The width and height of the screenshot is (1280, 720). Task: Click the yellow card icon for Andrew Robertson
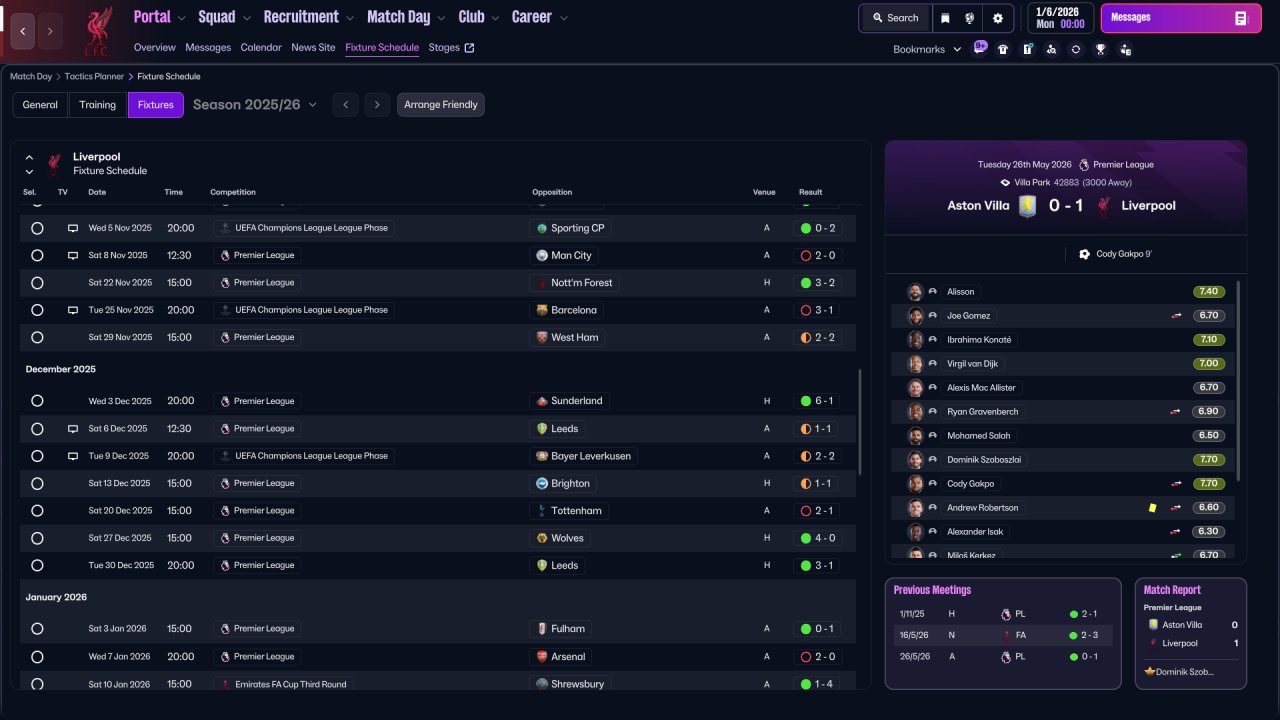pyautogui.click(x=1152, y=508)
